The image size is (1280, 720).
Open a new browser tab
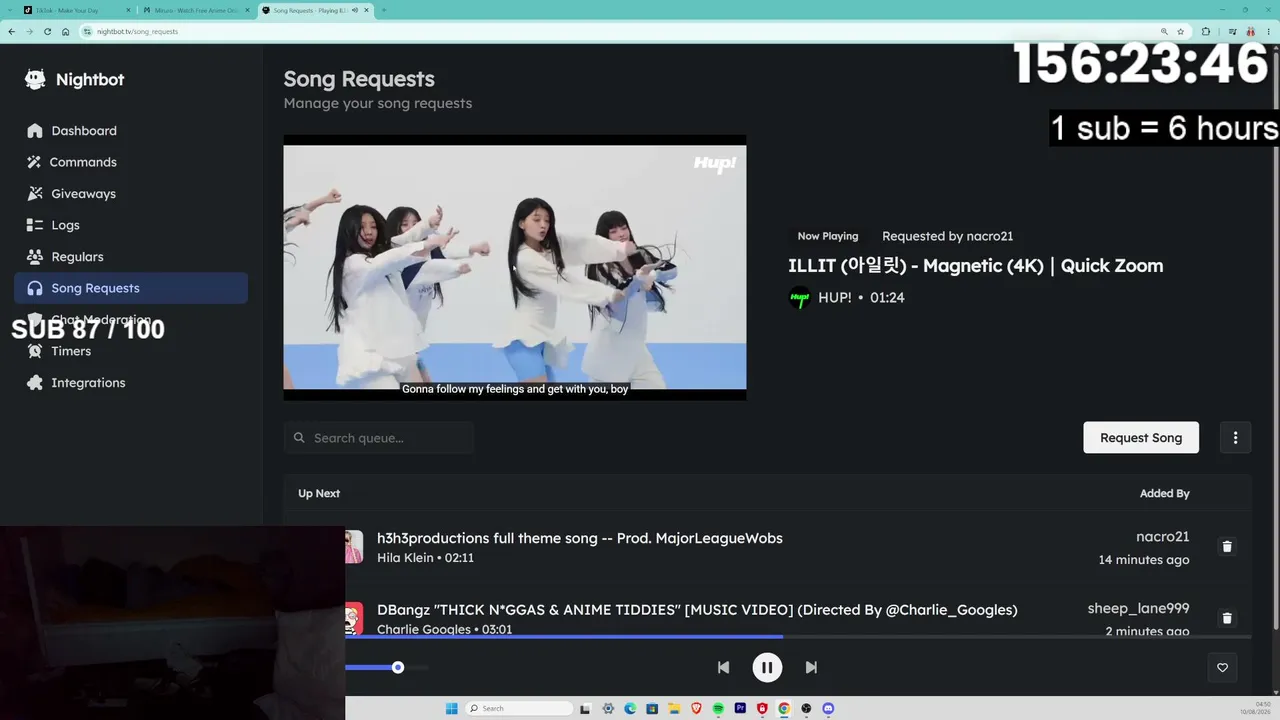[x=384, y=10]
